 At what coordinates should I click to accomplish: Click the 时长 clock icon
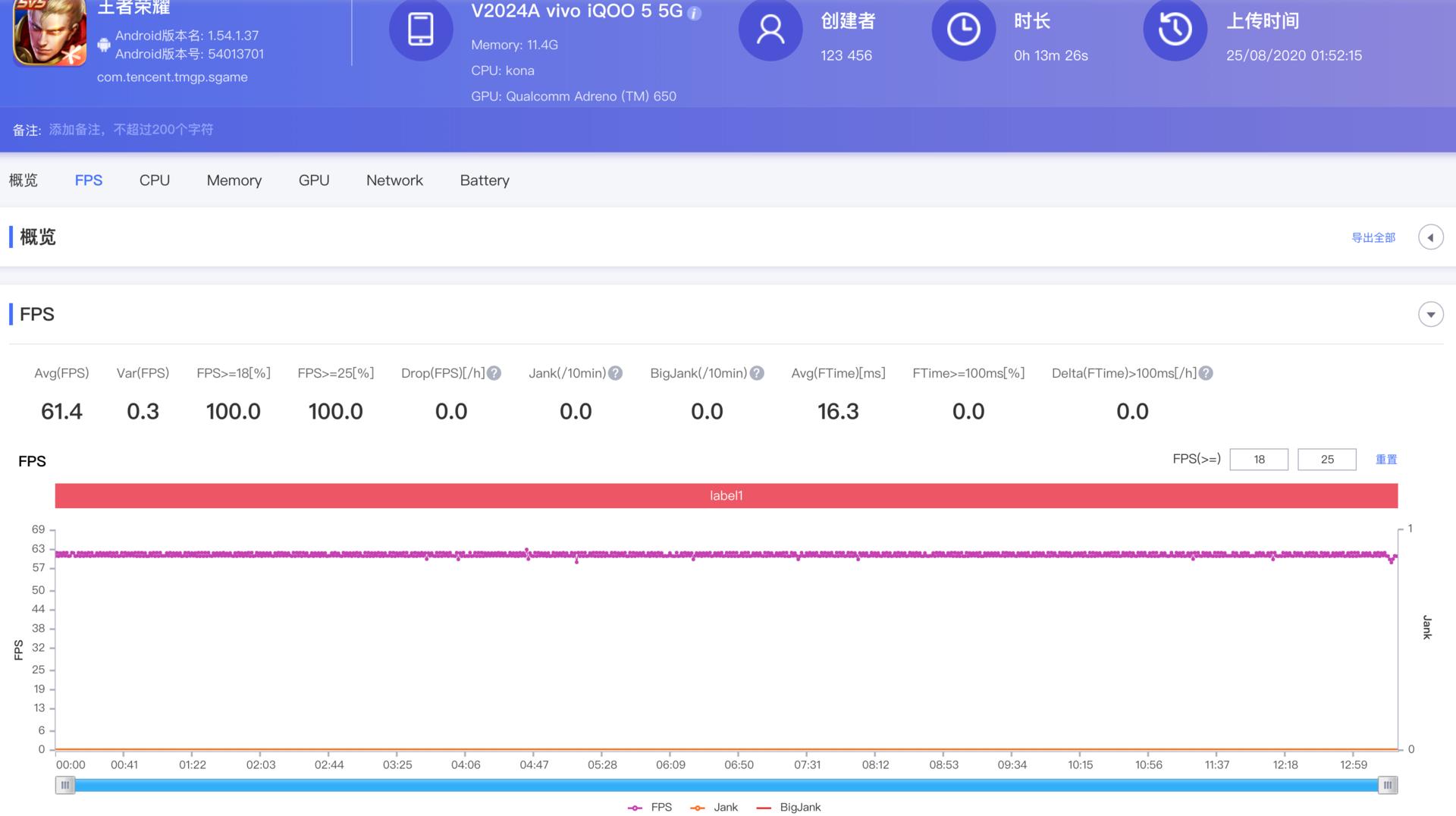(963, 30)
